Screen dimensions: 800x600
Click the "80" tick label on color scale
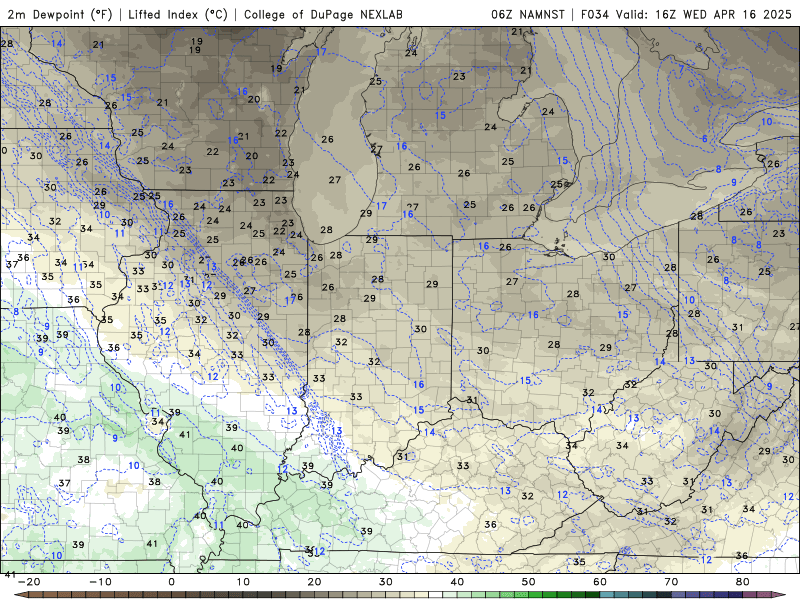coord(743,582)
